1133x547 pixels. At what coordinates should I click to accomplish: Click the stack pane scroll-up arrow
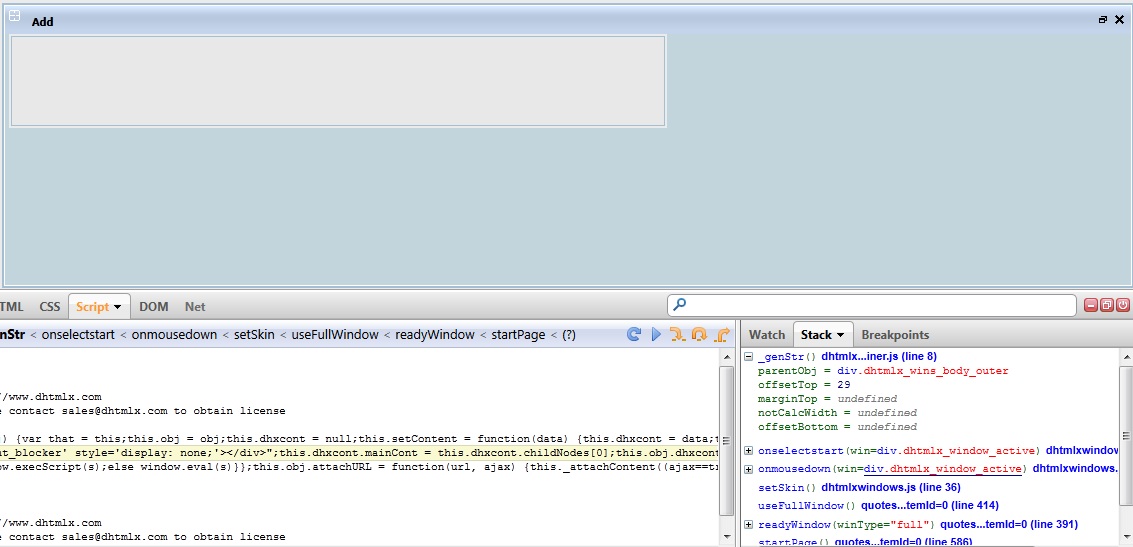coord(1126,357)
